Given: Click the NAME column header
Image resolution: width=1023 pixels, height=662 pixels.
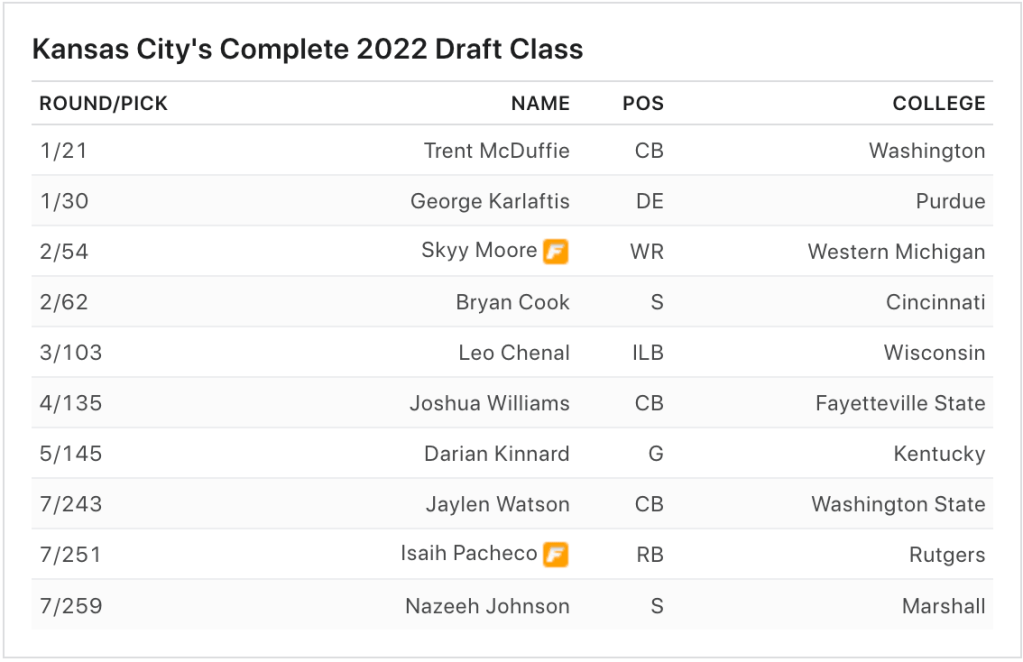Looking at the screenshot, I should pyautogui.click(x=540, y=103).
